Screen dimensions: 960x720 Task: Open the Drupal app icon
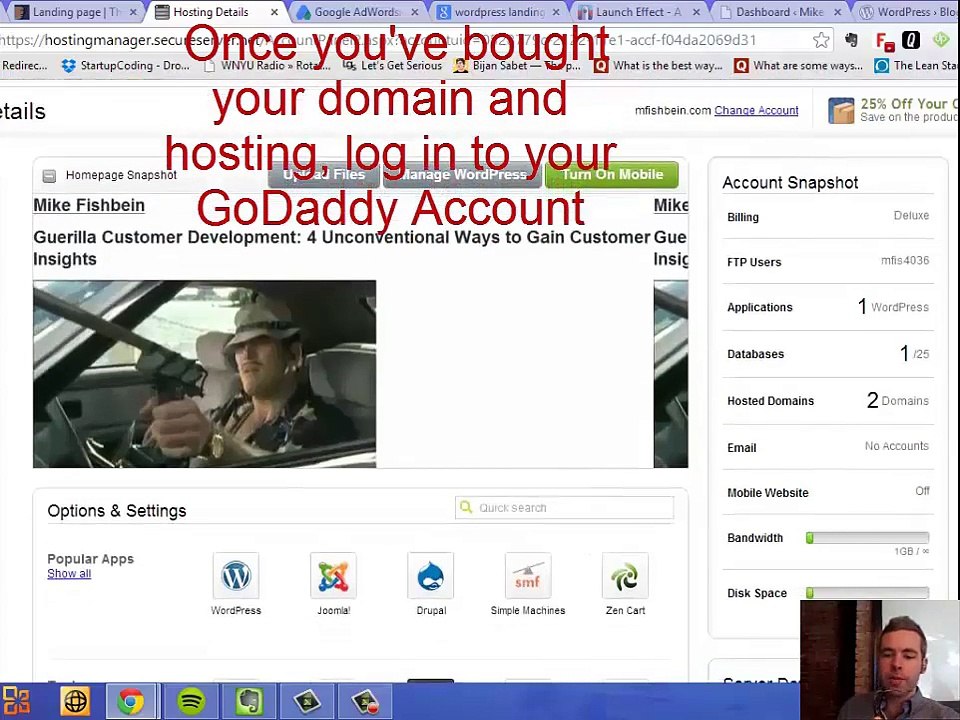[x=430, y=576]
